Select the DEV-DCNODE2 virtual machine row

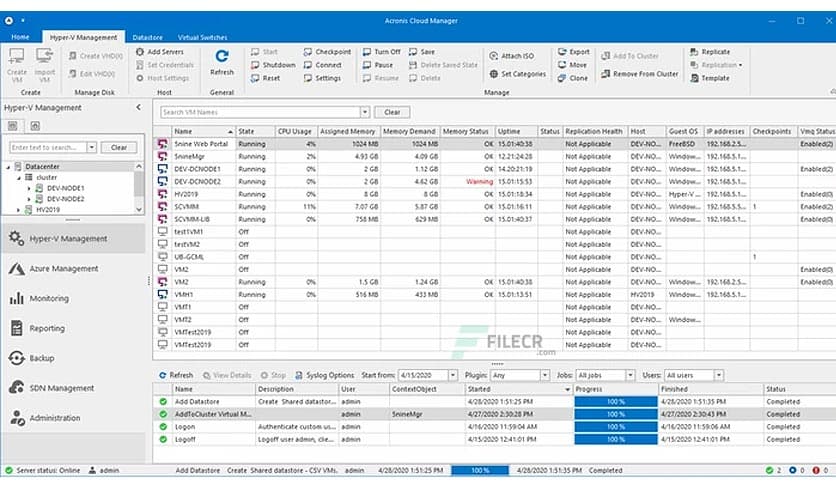tap(494, 182)
